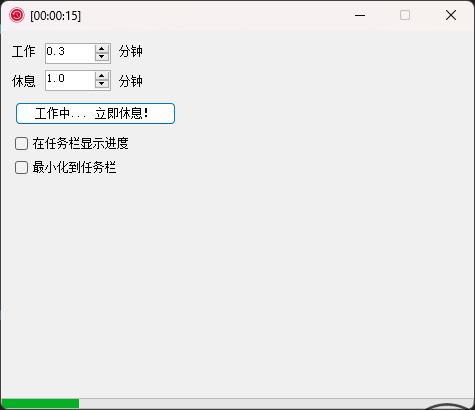Click the 最小化到任务栏 label text
Image resolution: width=475 pixels, height=410 pixels.
point(74,167)
